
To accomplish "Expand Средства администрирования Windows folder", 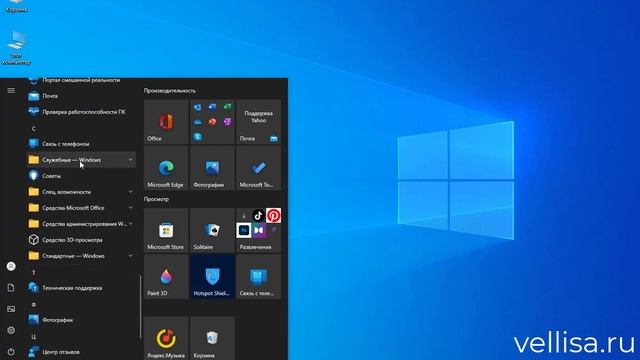I will [81, 224].
